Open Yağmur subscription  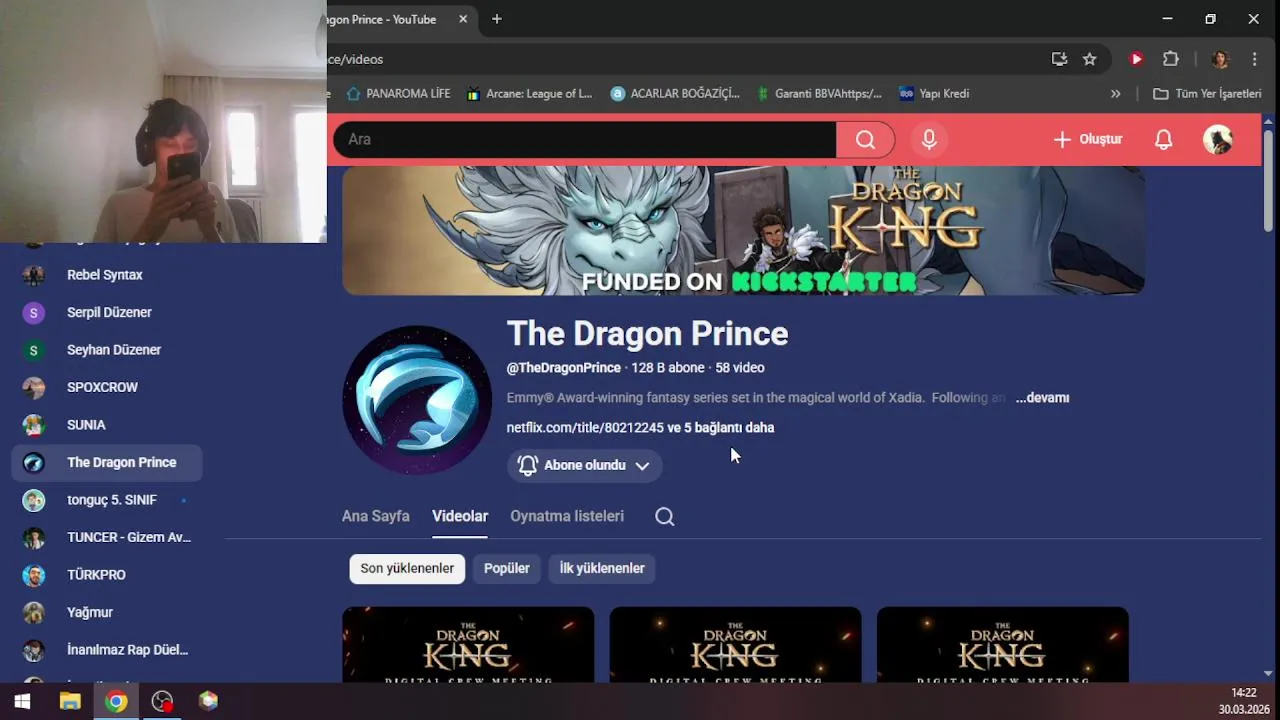click(x=107, y=612)
